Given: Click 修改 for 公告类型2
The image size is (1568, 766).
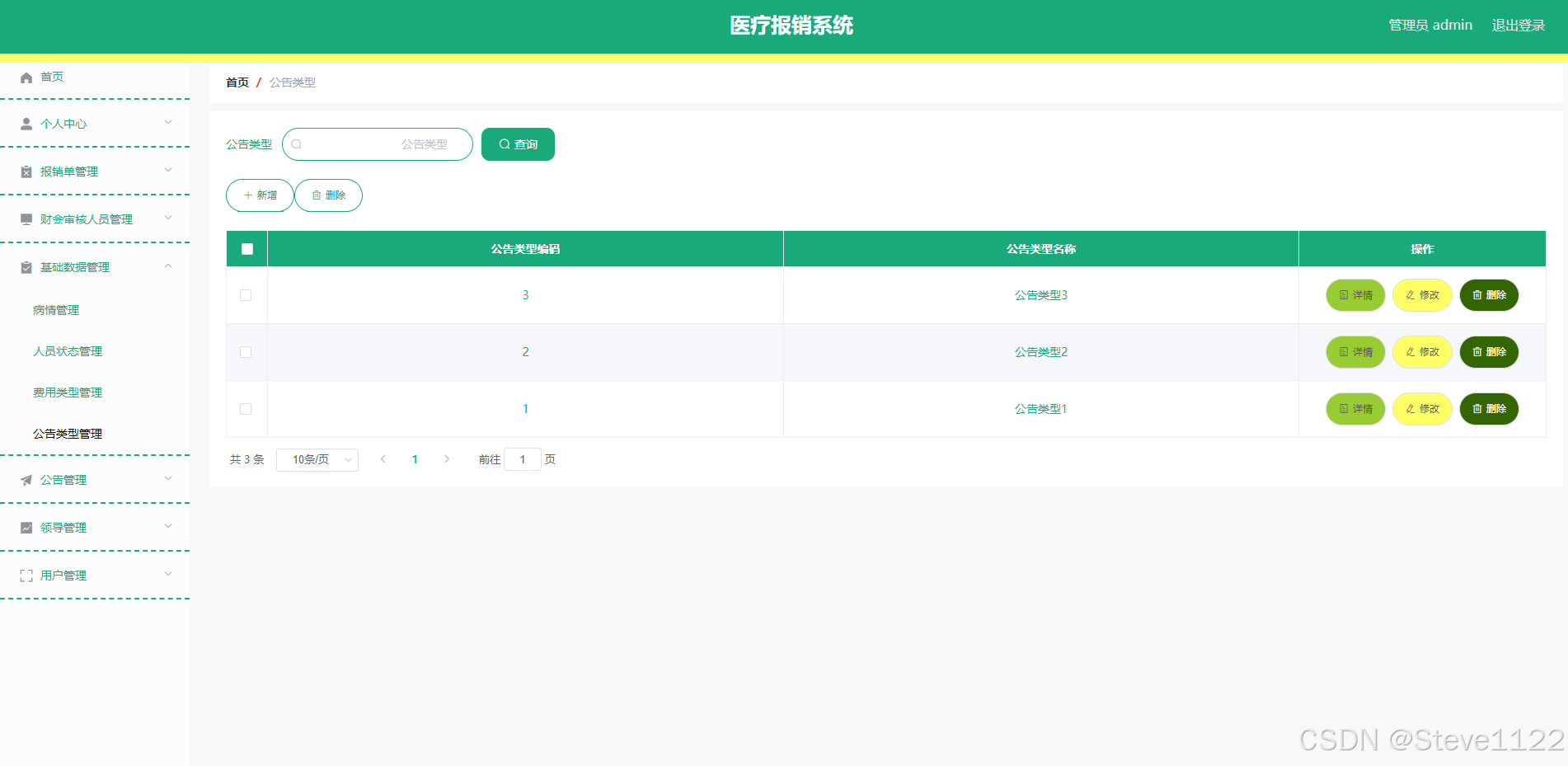Looking at the screenshot, I should click(1422, 352).
